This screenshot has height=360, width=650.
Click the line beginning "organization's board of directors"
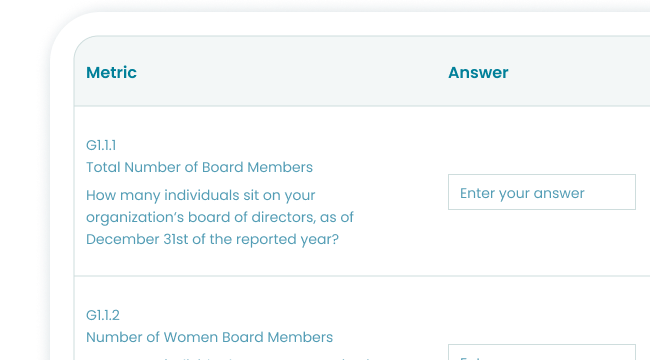[x=220, y=217]
